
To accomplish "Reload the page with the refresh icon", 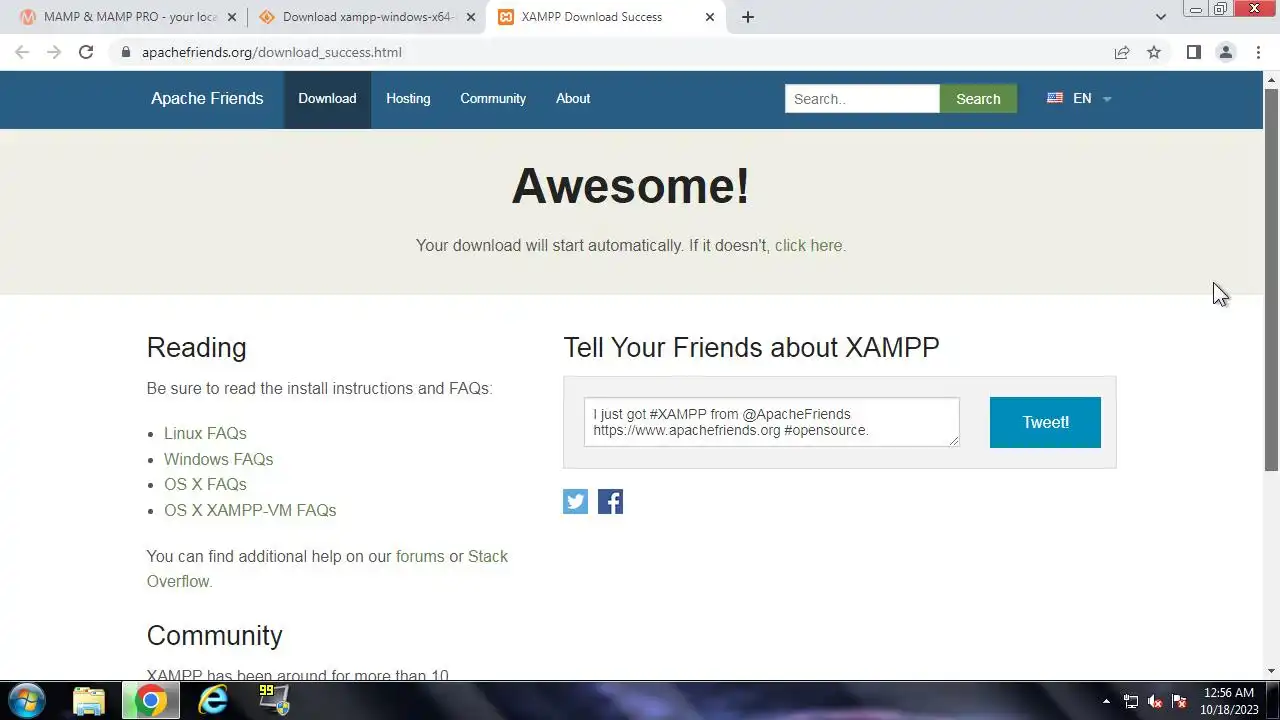I will [x=86, y=52].
